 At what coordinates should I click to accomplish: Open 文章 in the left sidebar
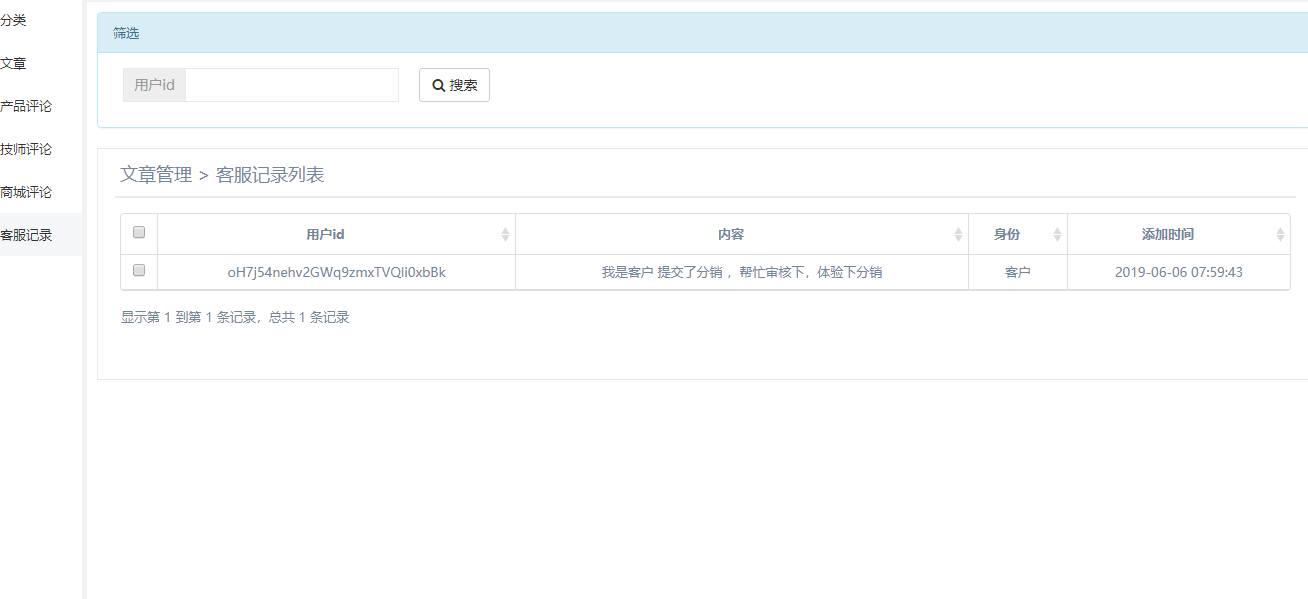click(14, 63)
